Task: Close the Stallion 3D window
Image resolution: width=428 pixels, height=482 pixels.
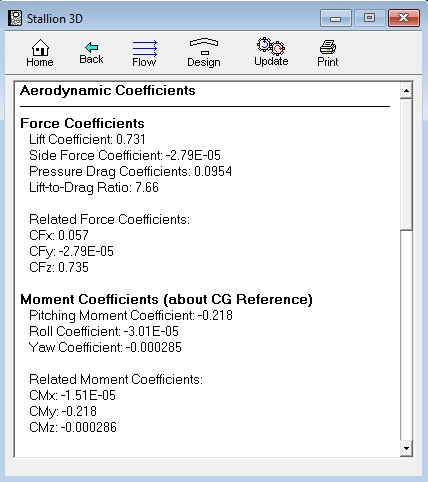Action: click(404, 18)
